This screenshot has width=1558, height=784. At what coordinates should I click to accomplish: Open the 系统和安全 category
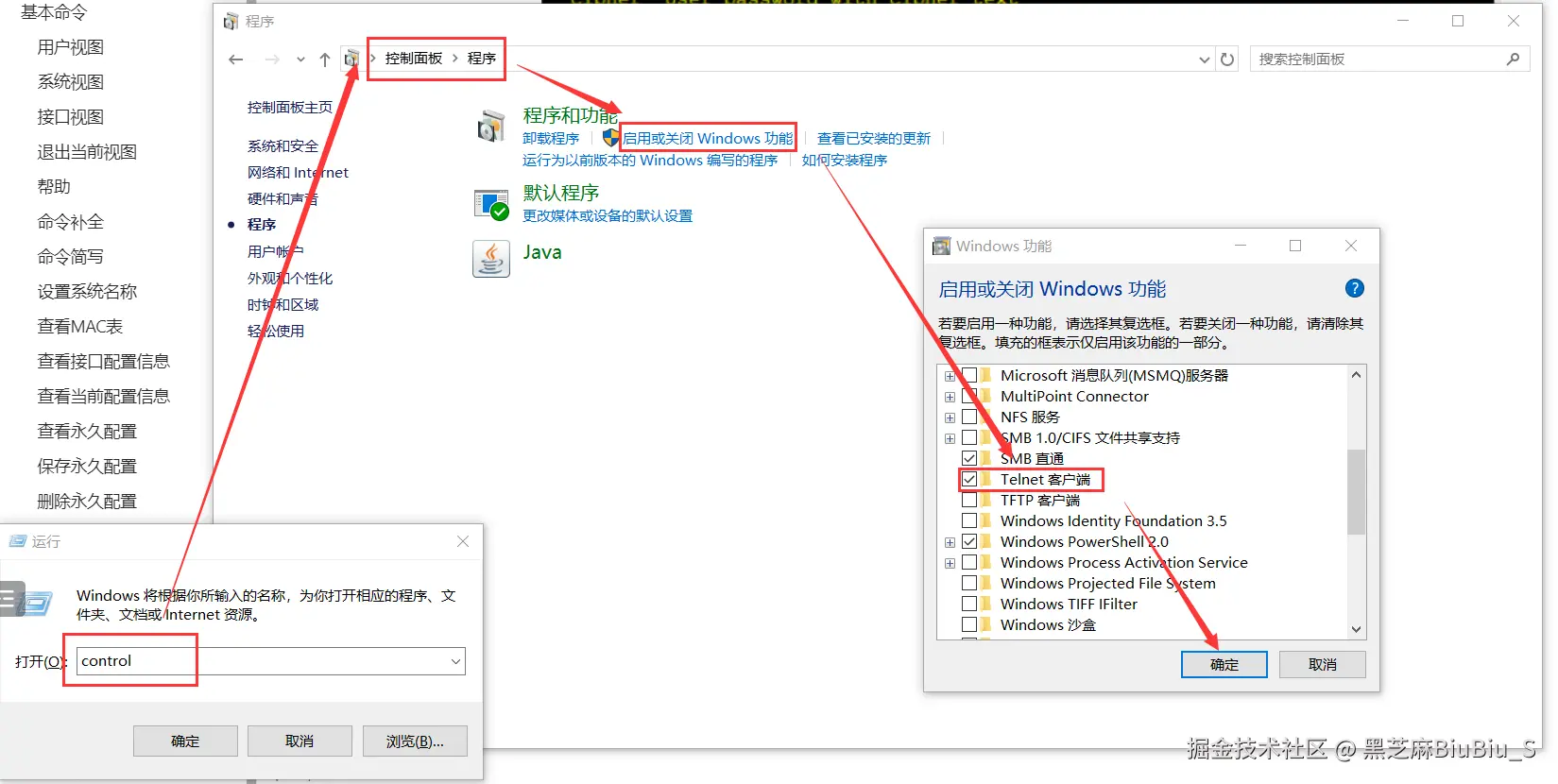[x=282, y=146]
